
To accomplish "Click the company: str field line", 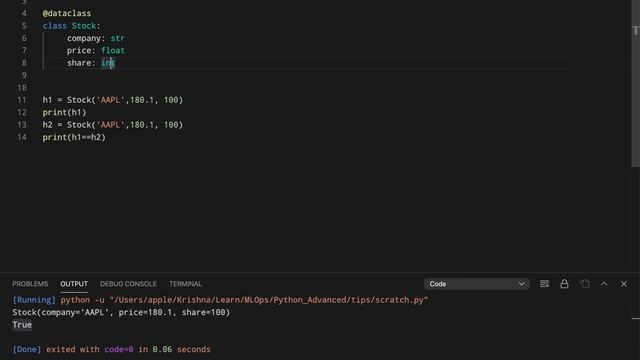I will point(96,38).
